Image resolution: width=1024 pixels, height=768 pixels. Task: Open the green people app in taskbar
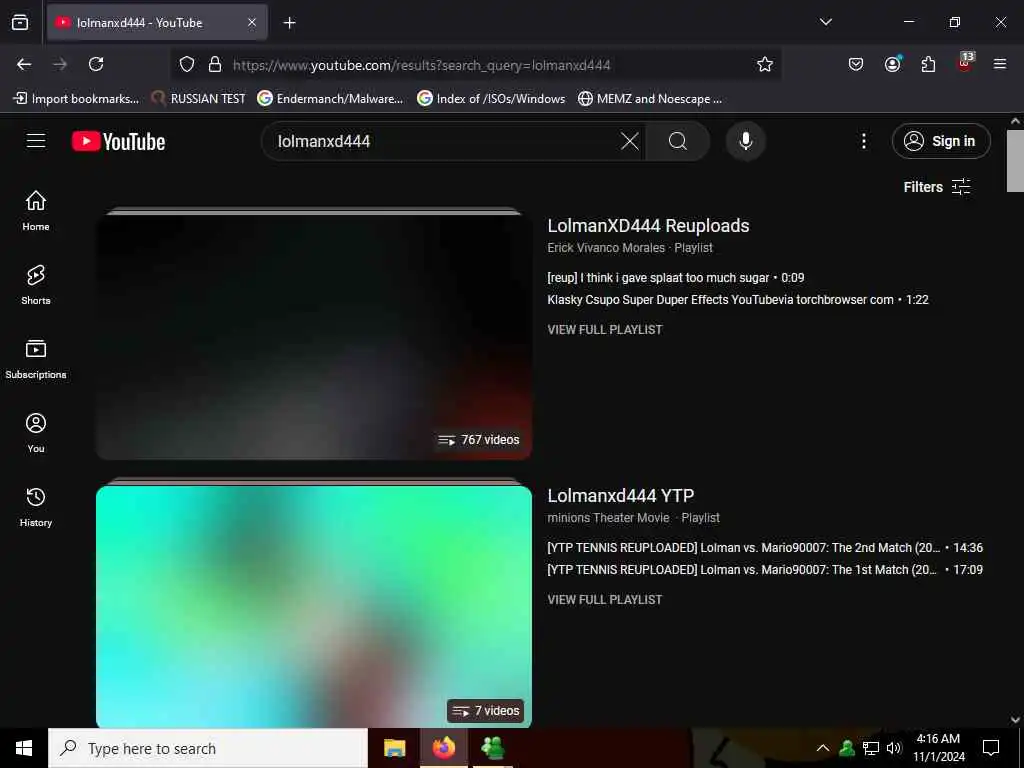[492, 748]
